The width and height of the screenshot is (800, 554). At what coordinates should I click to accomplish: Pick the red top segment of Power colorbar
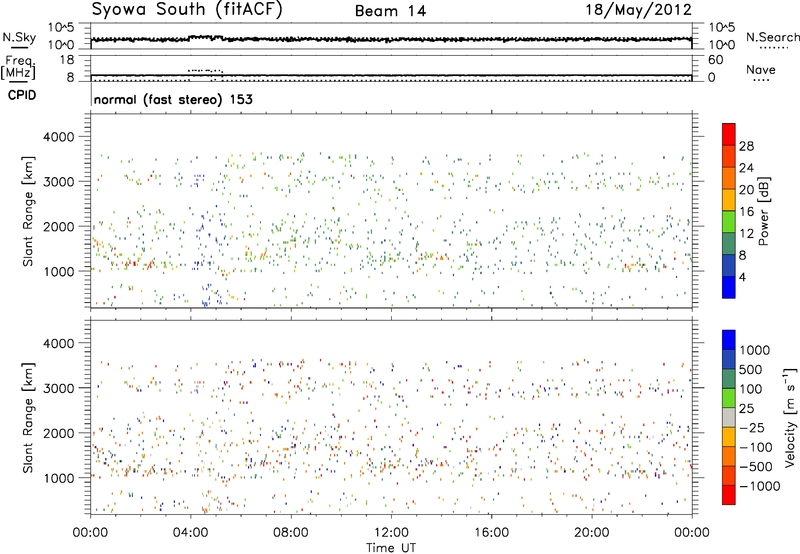pyautogui.click(x=729, y=134)
